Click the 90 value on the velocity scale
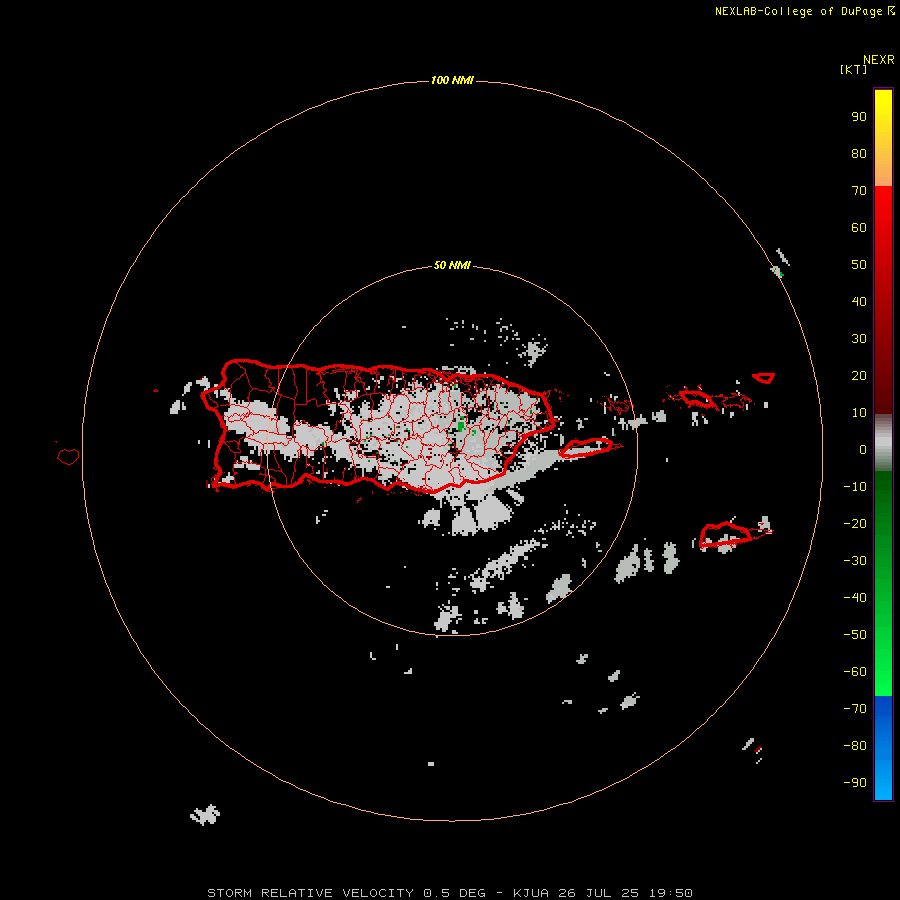The width and height of the screenshot is (900, 900). [859, 117]
